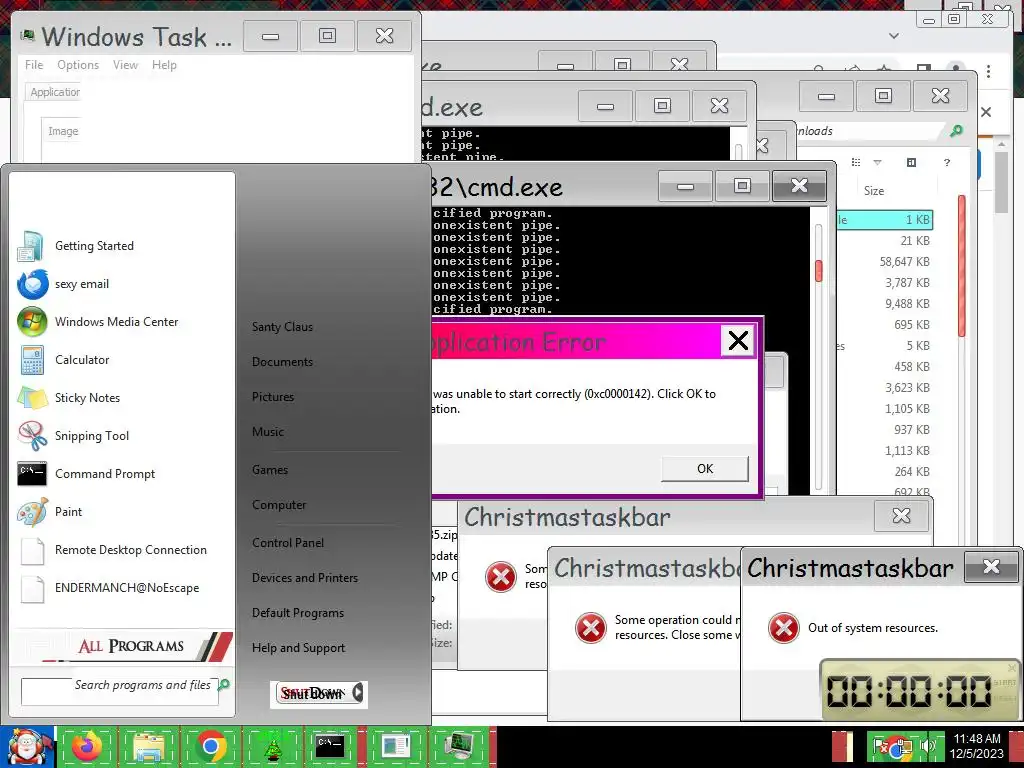
Task: Open the cmd taskbar icon
Action: pyautogui.click(x=330, y=746)
